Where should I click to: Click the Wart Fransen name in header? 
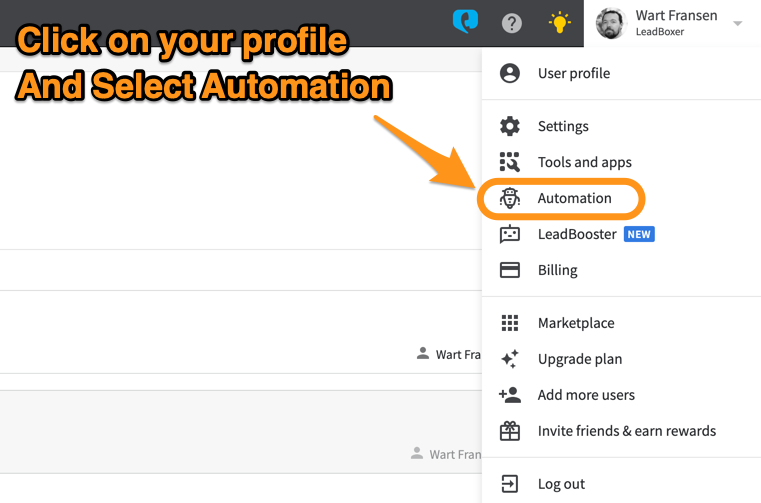pos(677,16)
